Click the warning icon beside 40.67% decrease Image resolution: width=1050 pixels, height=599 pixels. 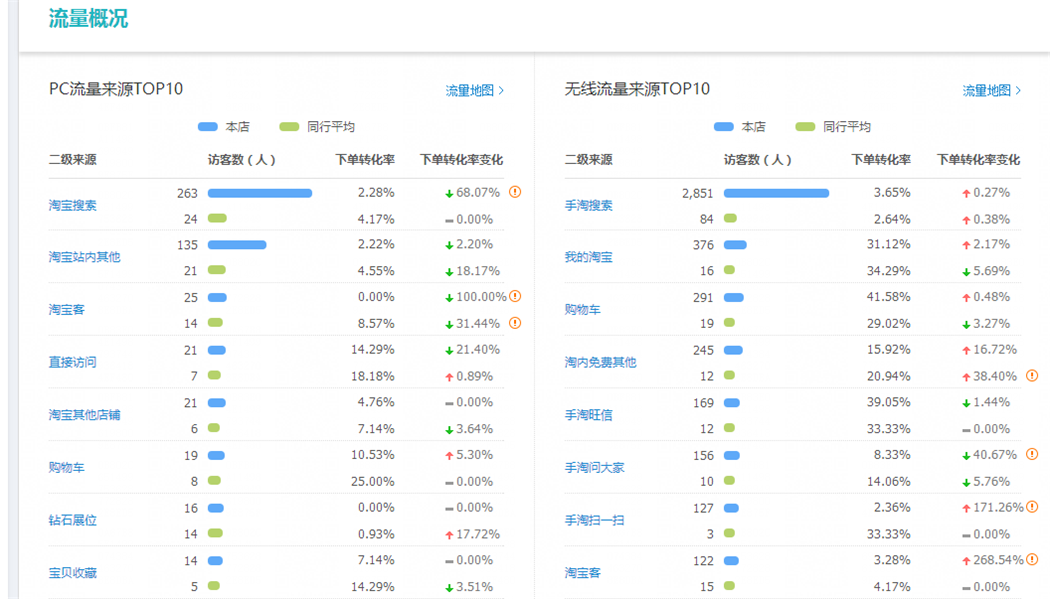pyautogui.click(x=1032, y=454)
